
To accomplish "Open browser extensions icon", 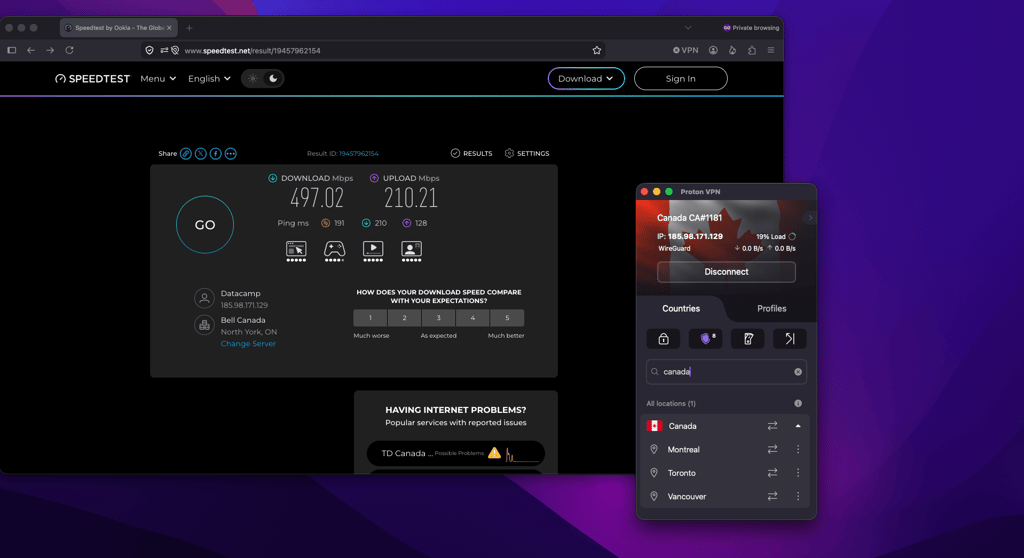I will (x=752, y=50).
